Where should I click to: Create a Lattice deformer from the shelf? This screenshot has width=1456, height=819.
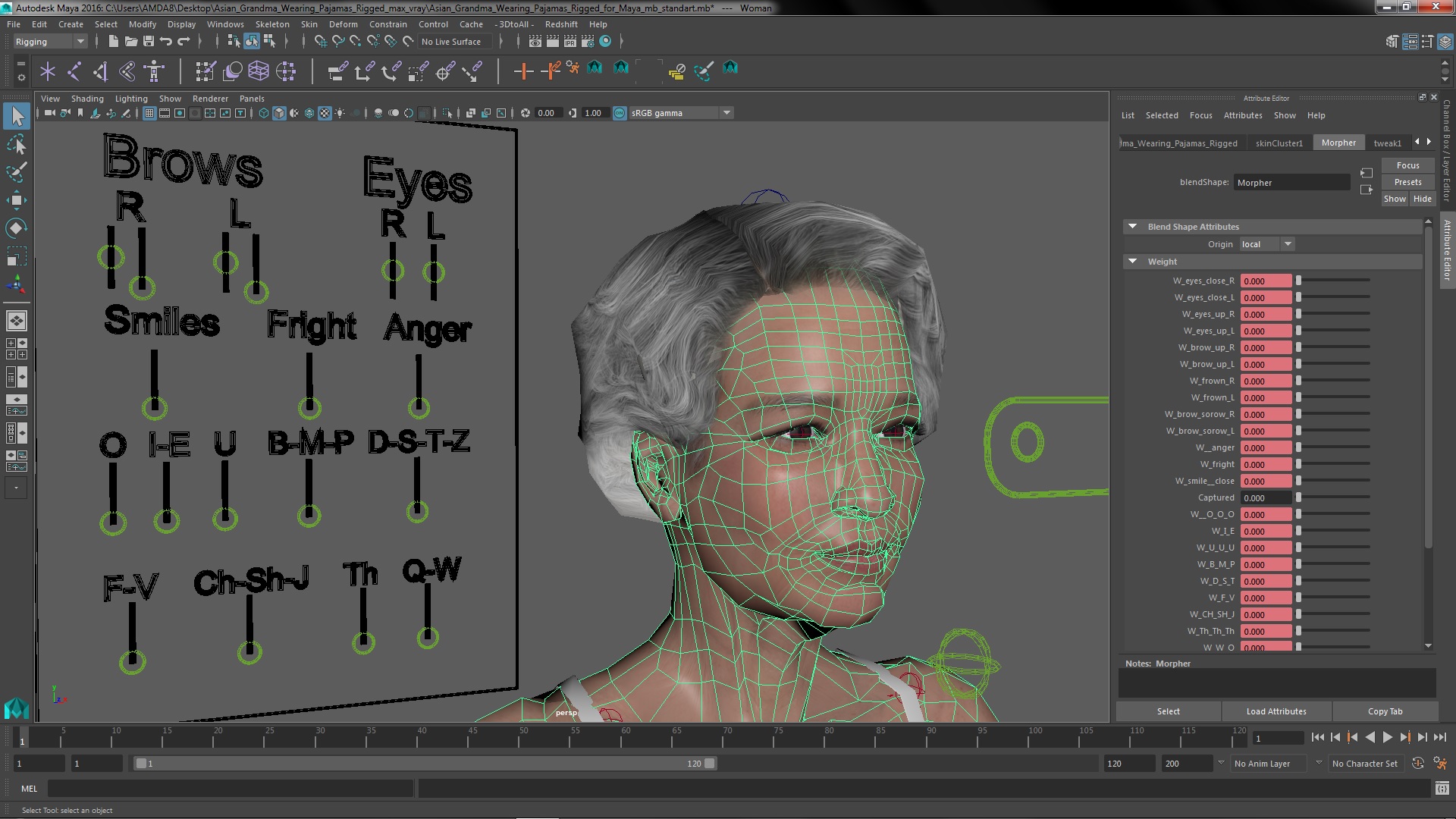pyautogui.click(x=259, y=72)
